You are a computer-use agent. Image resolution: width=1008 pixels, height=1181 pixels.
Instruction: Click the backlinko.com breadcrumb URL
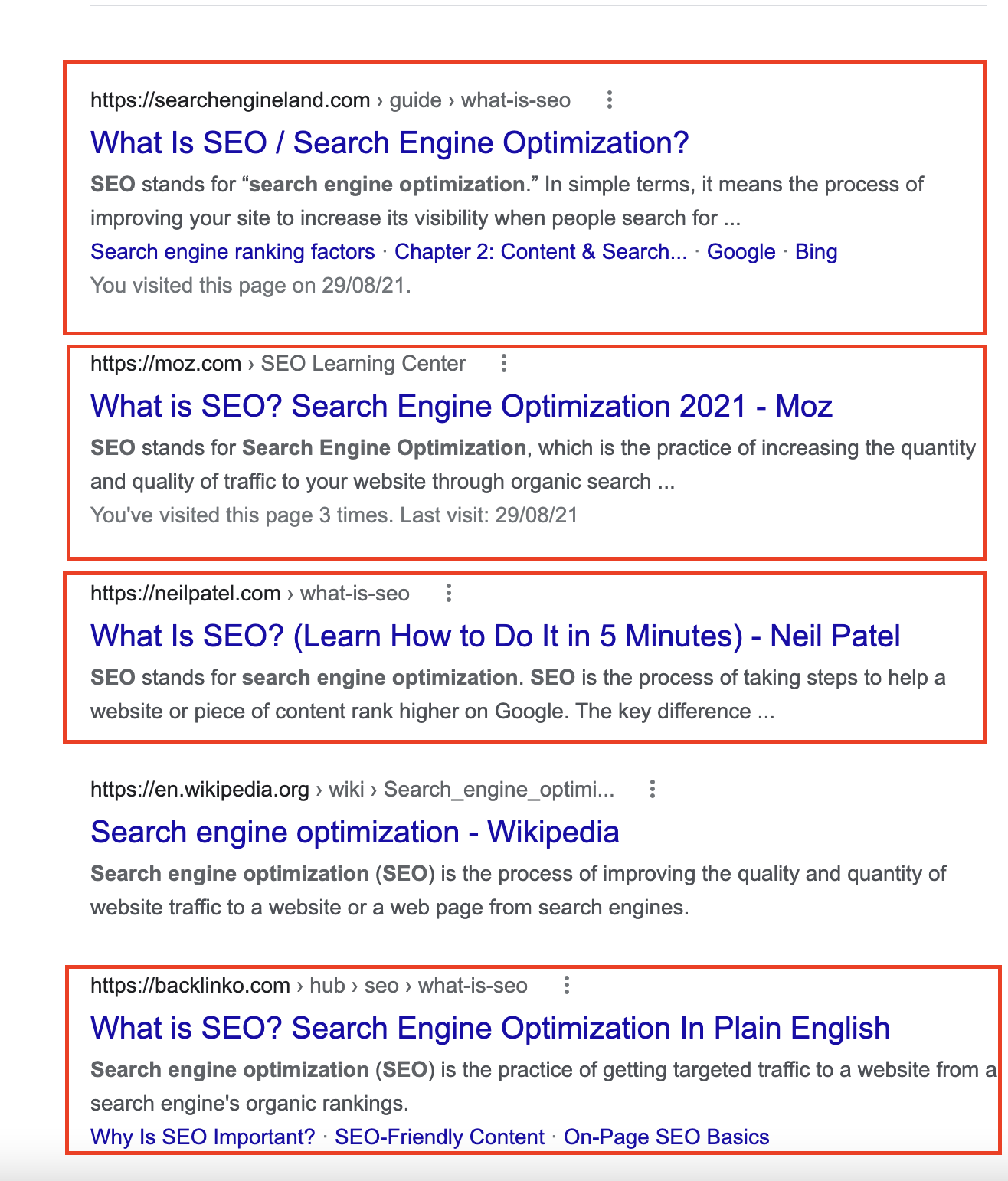188,986
